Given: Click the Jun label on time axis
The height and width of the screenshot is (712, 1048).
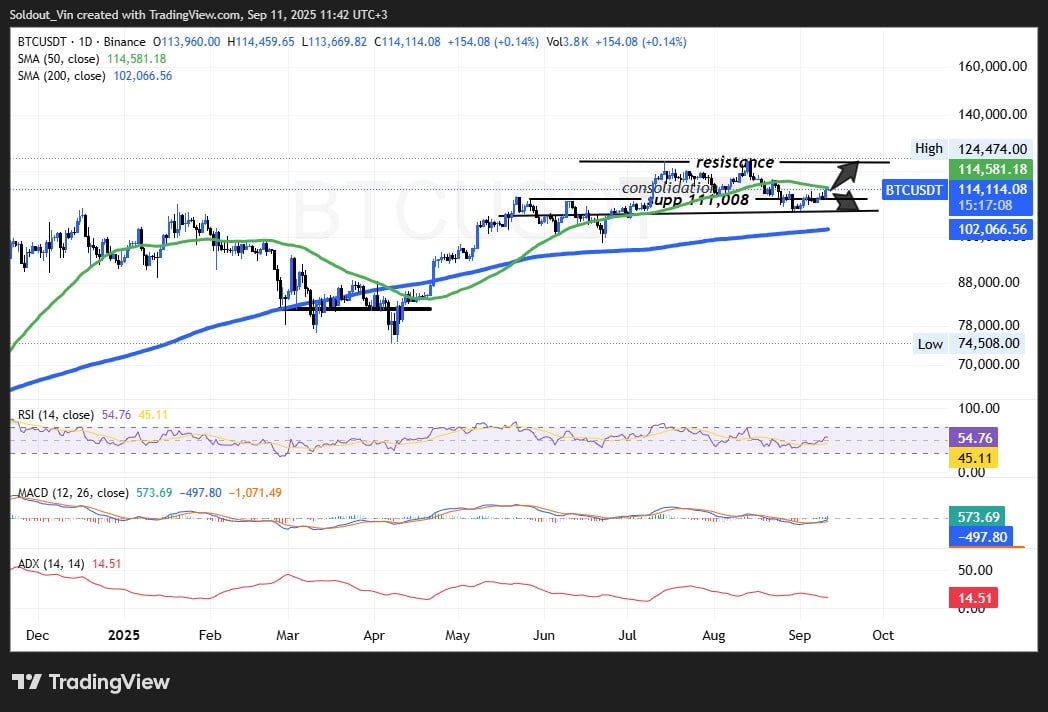Looking at the screenshot, I should [543, 635].
